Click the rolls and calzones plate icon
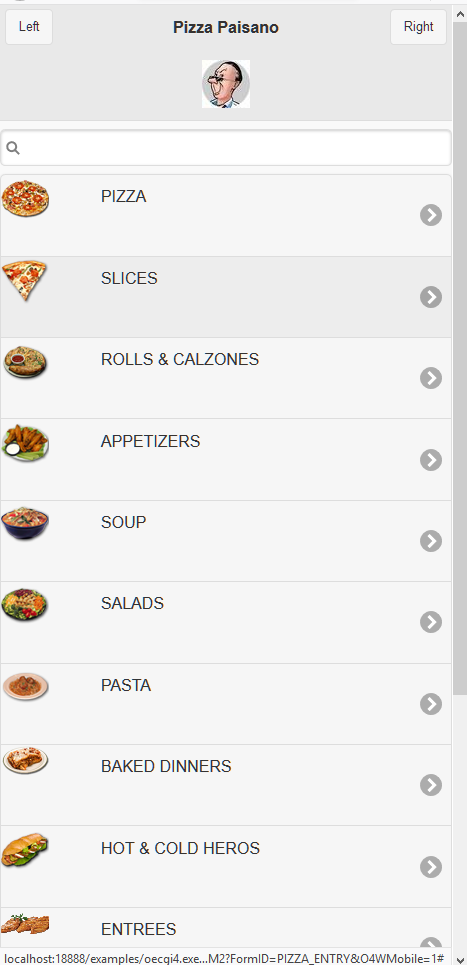This screenshot has height=965, width=467. click(x=25, y=361)
